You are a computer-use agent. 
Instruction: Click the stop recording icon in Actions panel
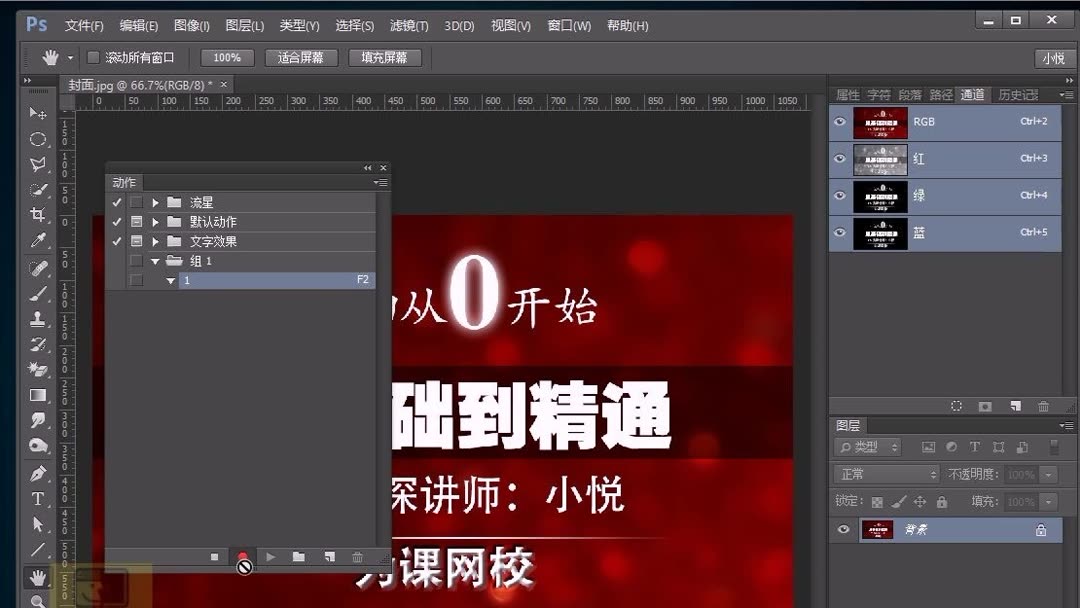tap(214, 556)
